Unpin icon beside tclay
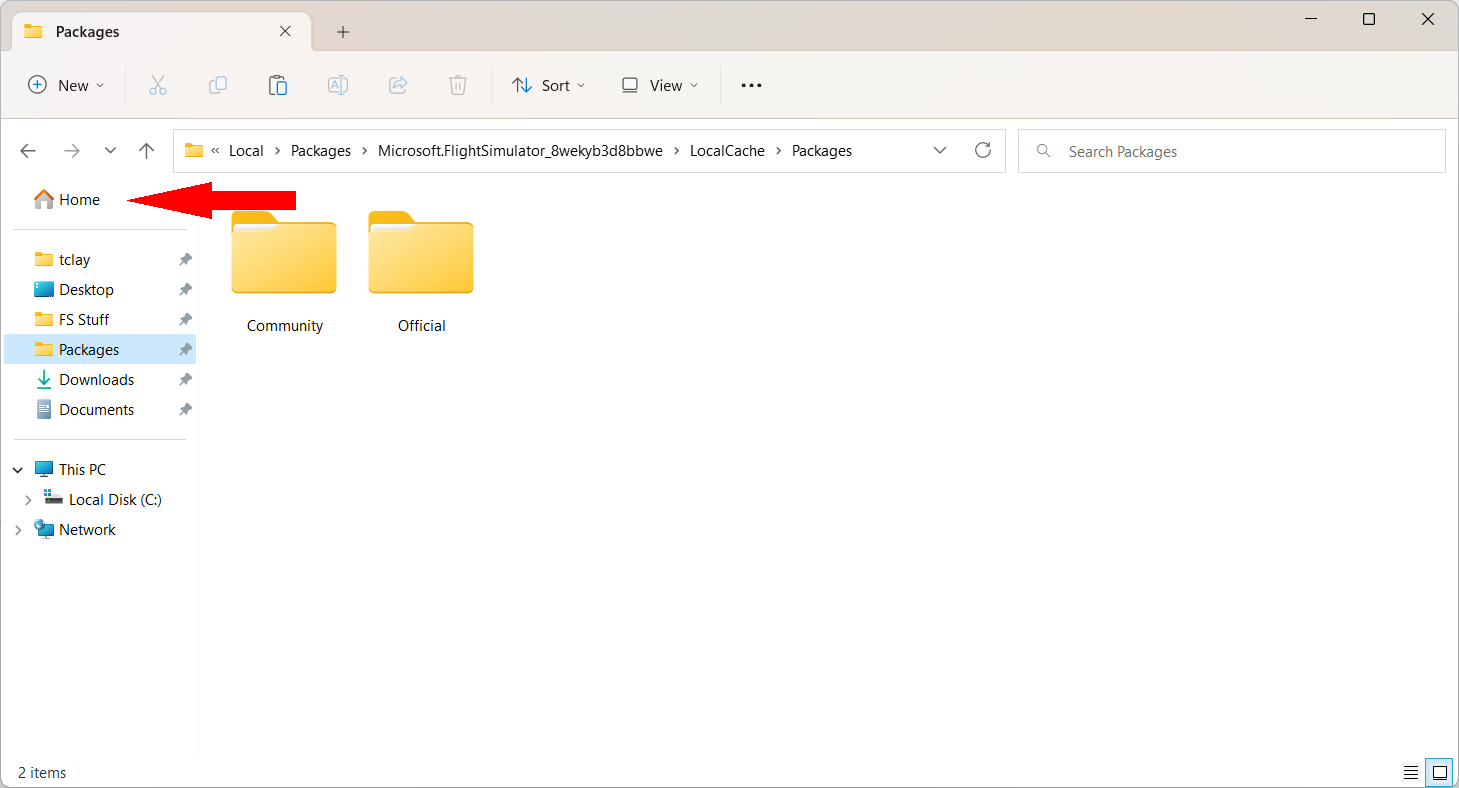The height and width of the screenshot is (788, 1459). pos(185,260)
